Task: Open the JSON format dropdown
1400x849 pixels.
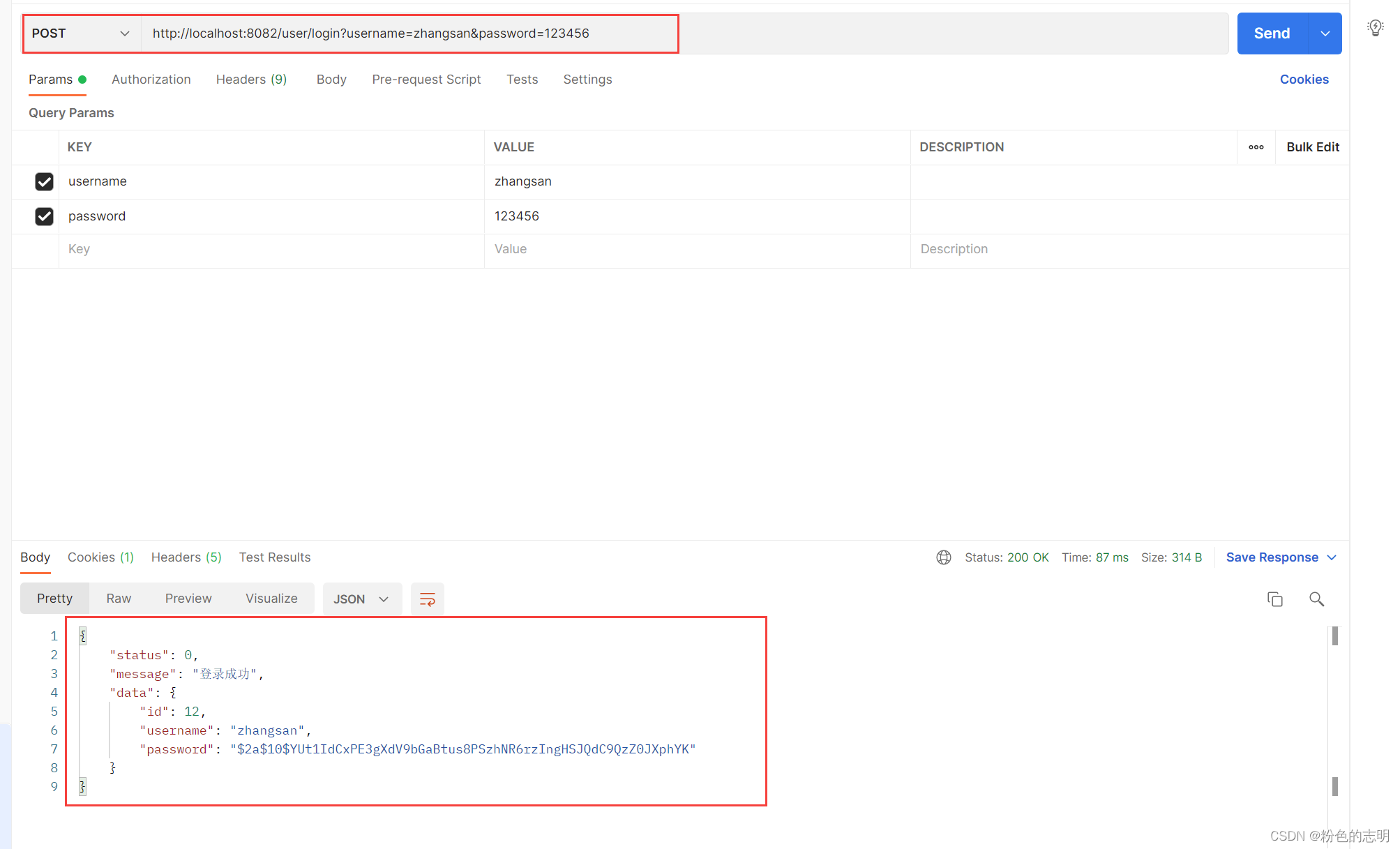Action: tap(361, 599)
